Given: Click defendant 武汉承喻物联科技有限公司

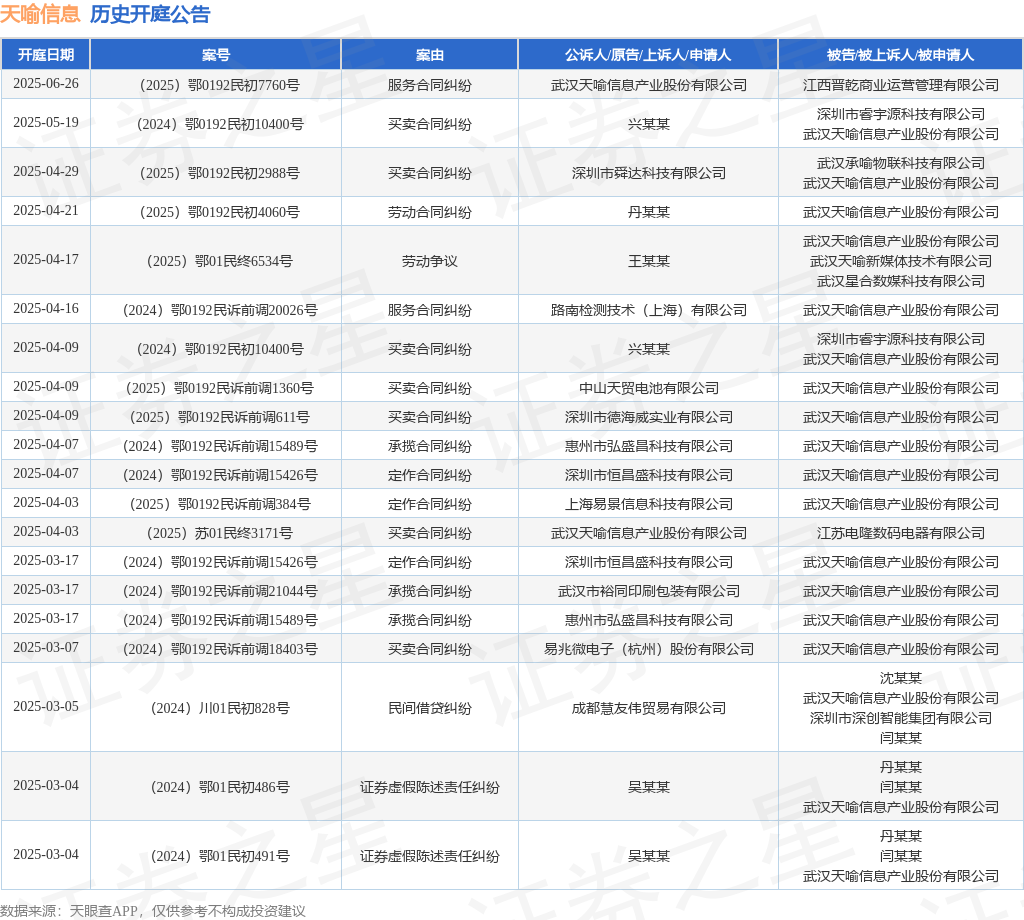Looking at the screenshot, I should [x=901, y=163].
